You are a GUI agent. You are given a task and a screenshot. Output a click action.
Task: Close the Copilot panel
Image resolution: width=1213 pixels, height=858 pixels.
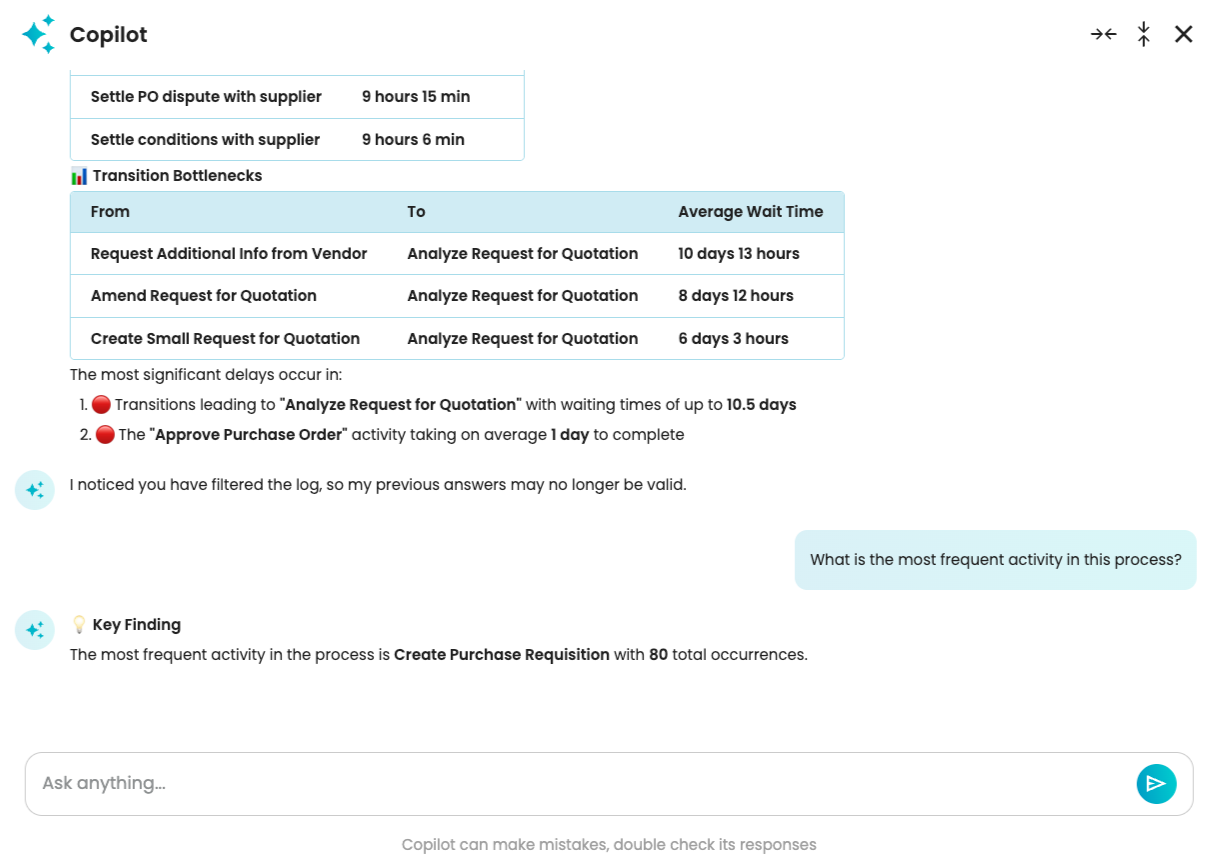(1184, 34)
